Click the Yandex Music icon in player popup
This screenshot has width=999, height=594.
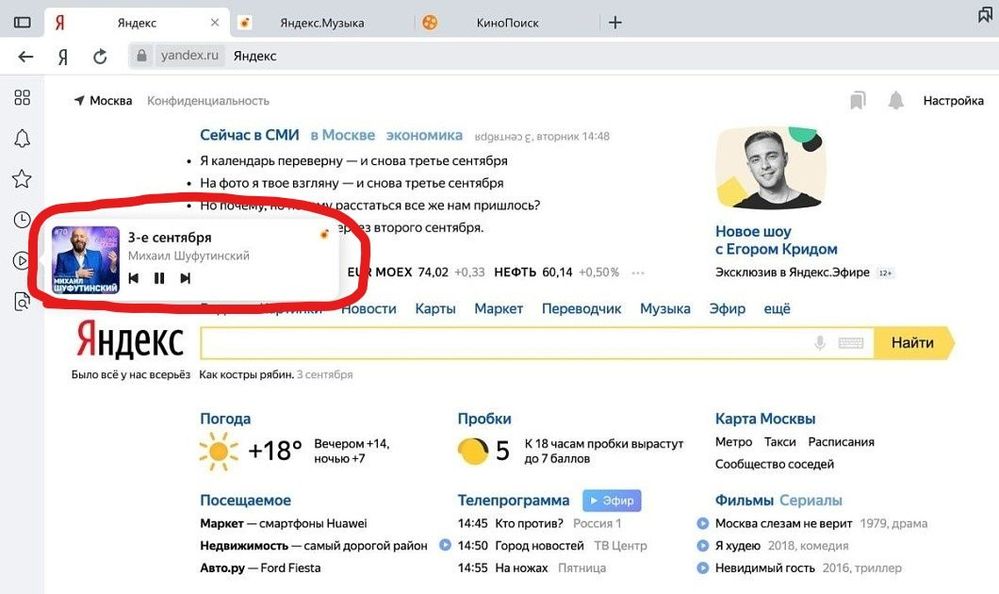pos(324,234)
